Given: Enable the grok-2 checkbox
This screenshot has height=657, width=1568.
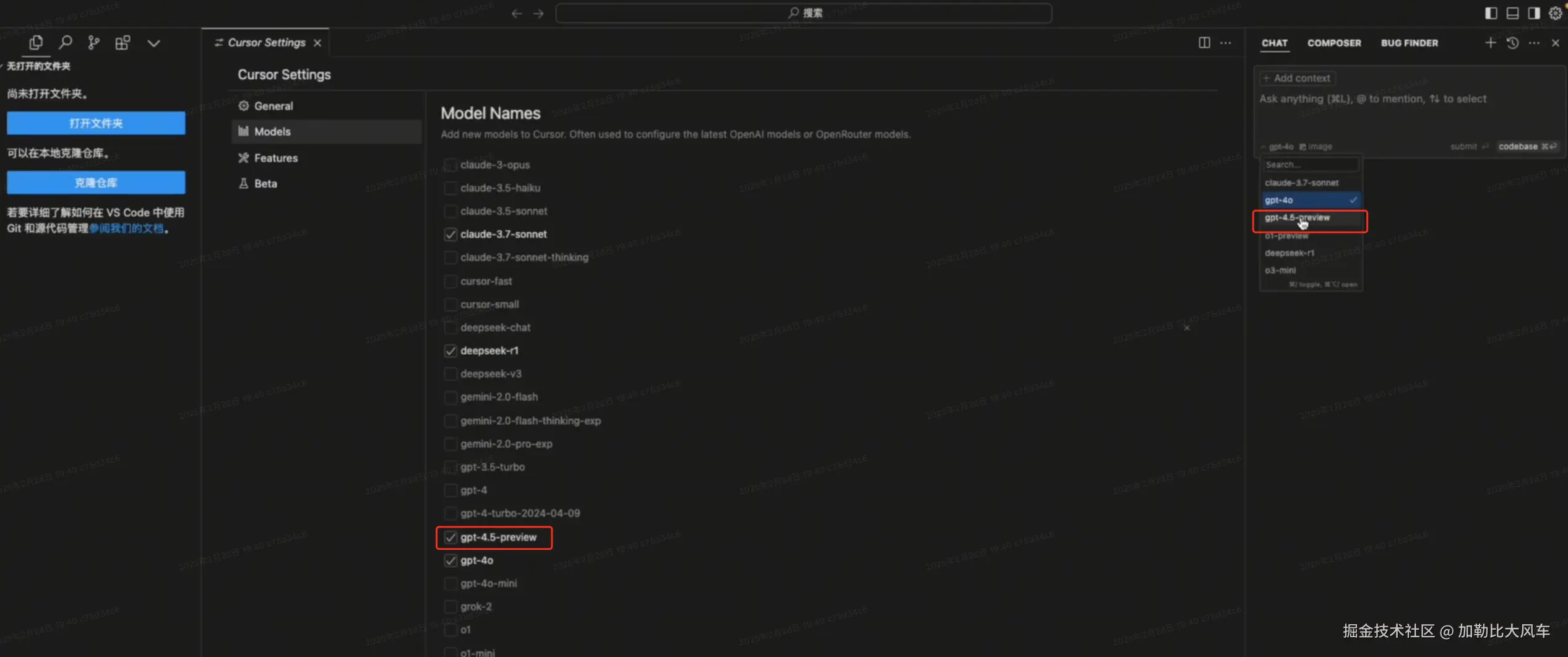Looking at the screenshot, I should (450, 606).
